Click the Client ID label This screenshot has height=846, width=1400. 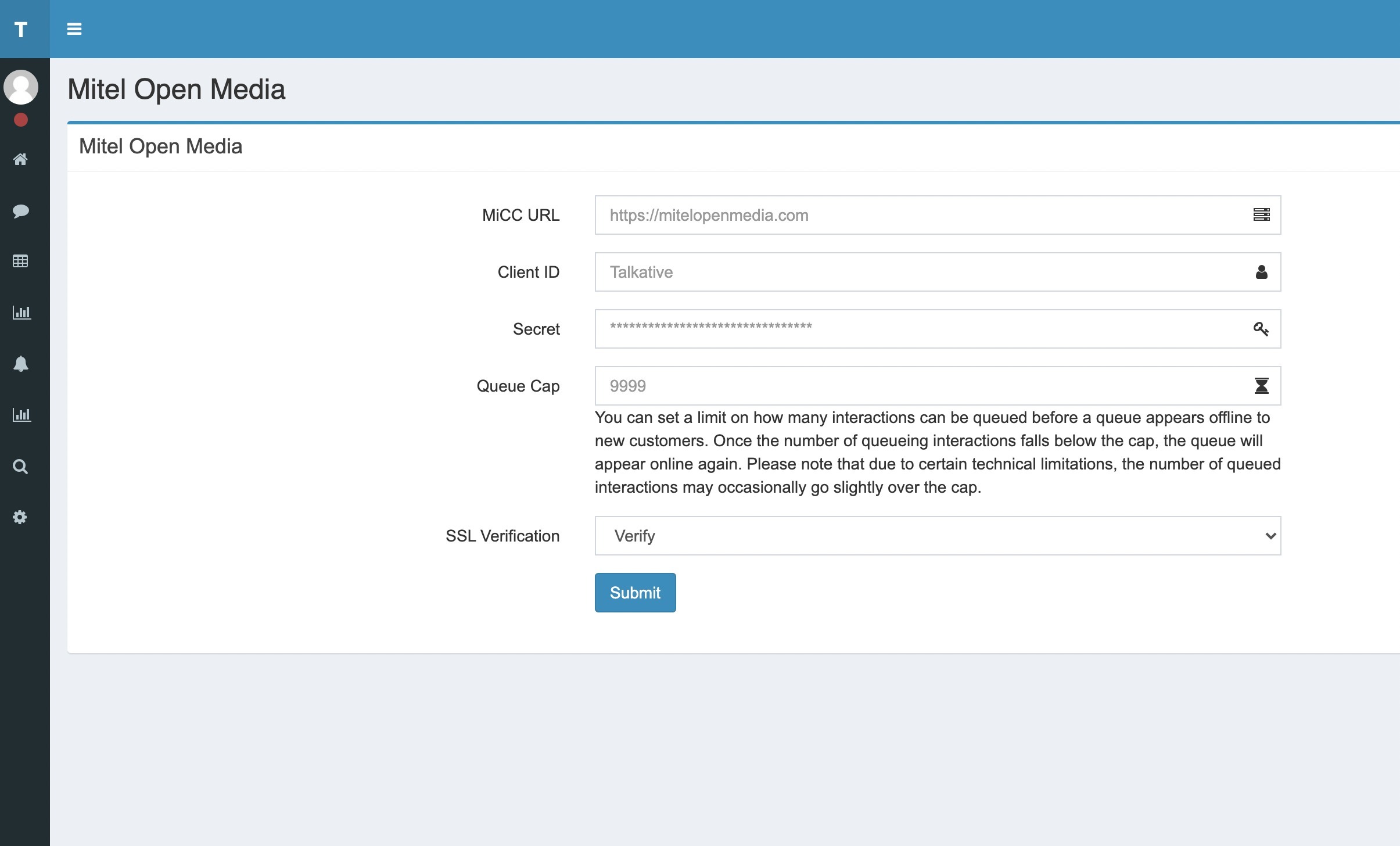pyautogui.click(x=528, y=272)
